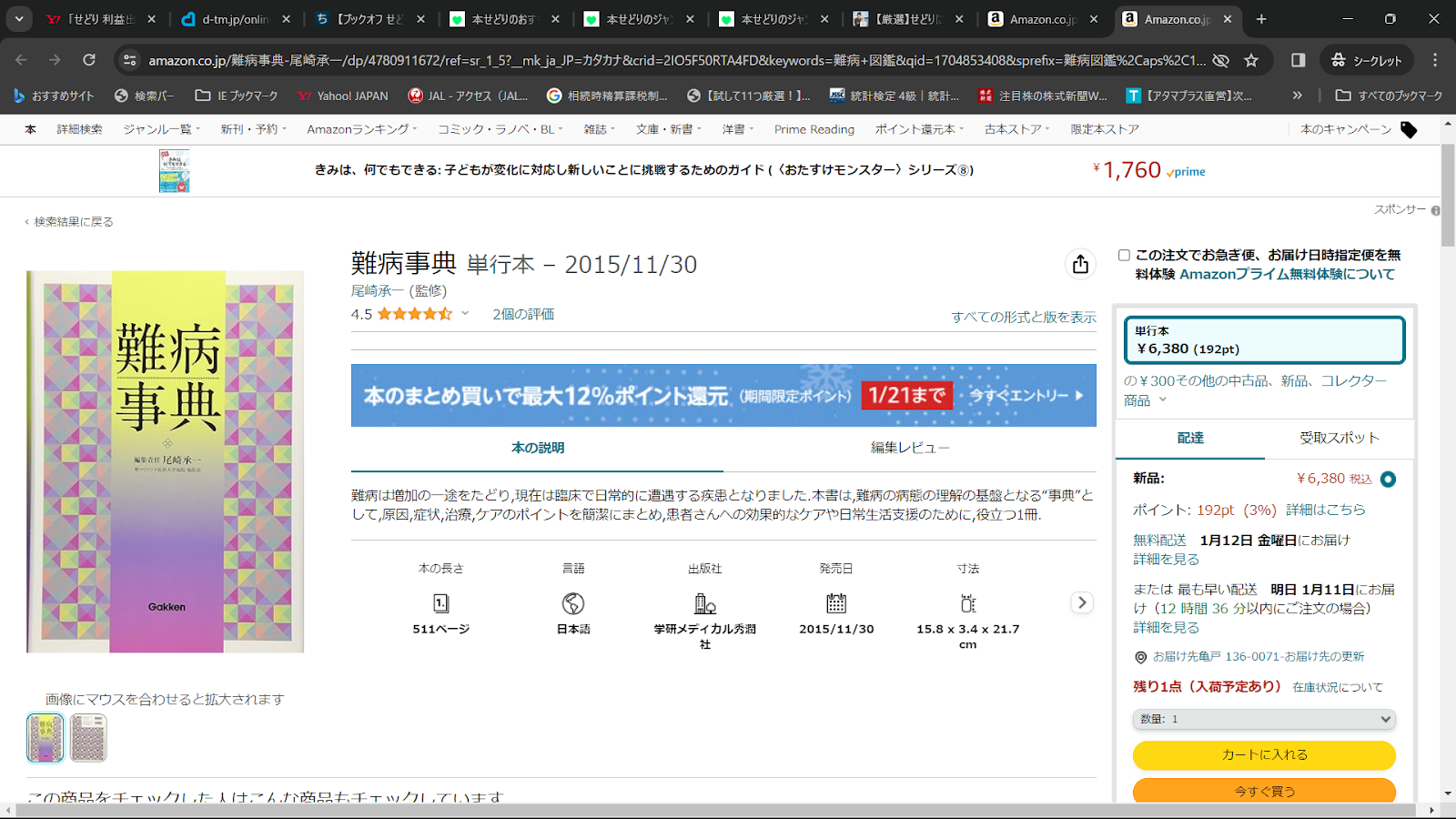Open the Prime Reading menu item

814,129
